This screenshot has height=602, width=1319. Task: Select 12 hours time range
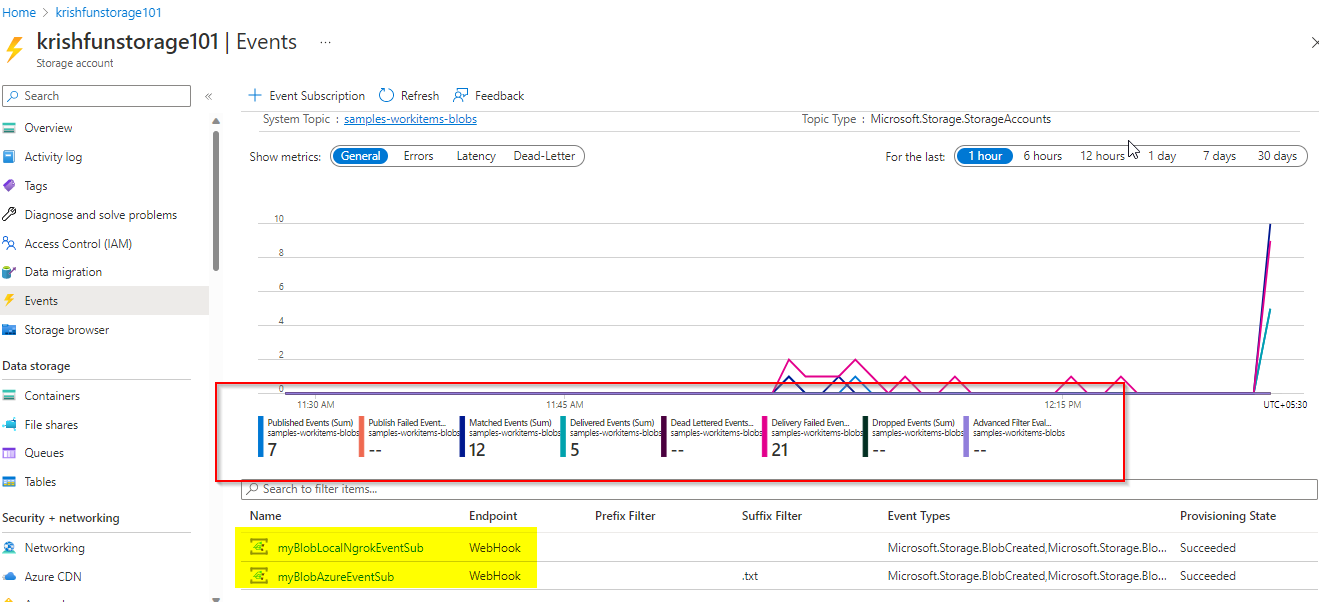pyautogui.click(x=1102, y=156)
